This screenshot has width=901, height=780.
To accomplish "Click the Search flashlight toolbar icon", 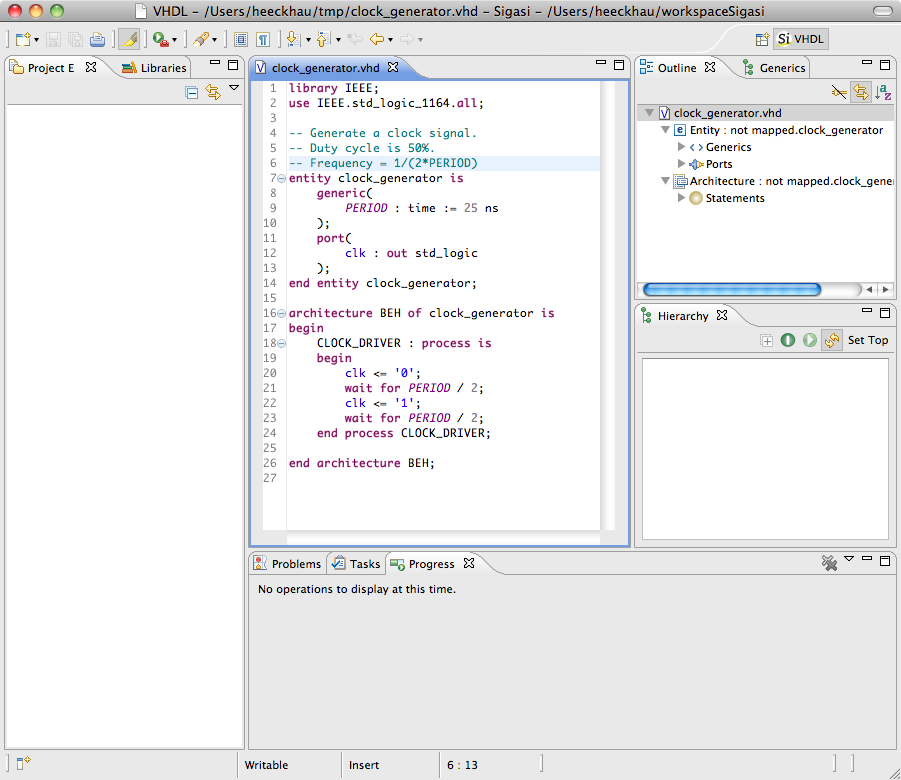I will (201, 40).
